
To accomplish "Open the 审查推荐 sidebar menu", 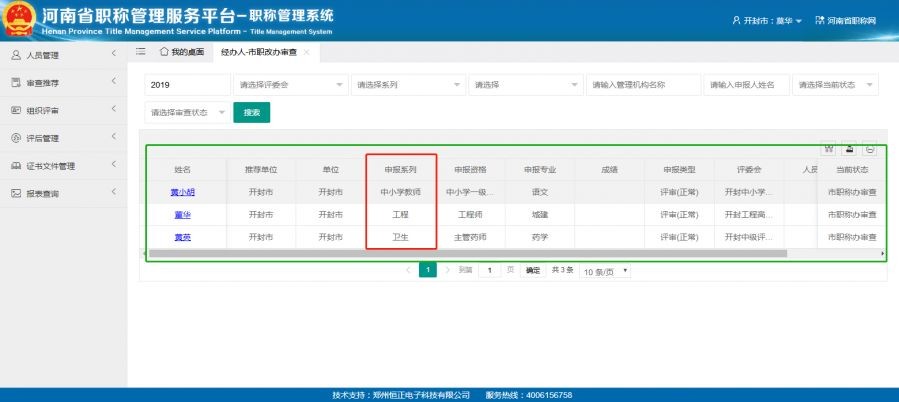I will click(63, 83).
